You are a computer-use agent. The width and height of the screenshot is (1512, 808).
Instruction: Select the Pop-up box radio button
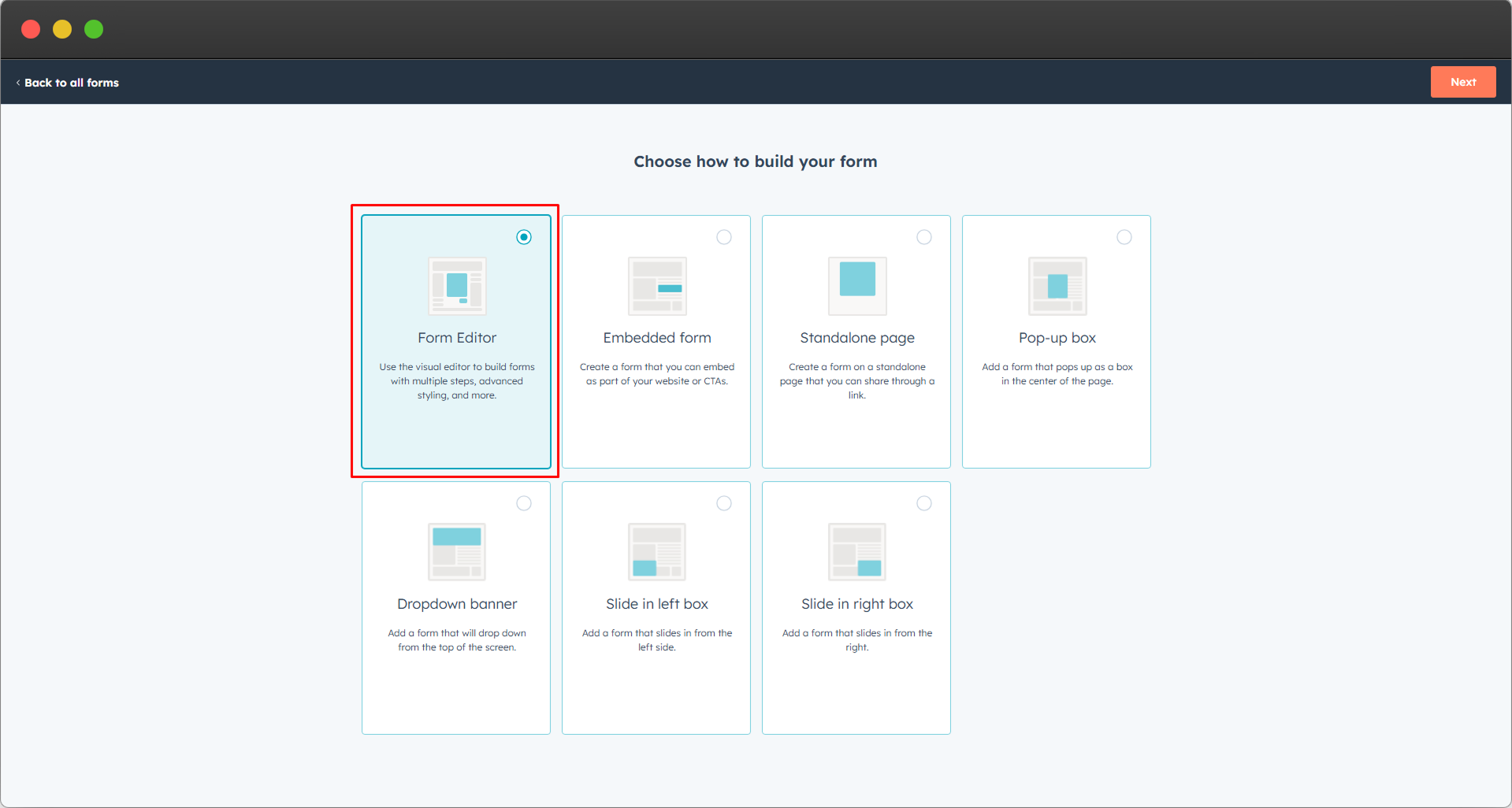[x=1124, y=237]
